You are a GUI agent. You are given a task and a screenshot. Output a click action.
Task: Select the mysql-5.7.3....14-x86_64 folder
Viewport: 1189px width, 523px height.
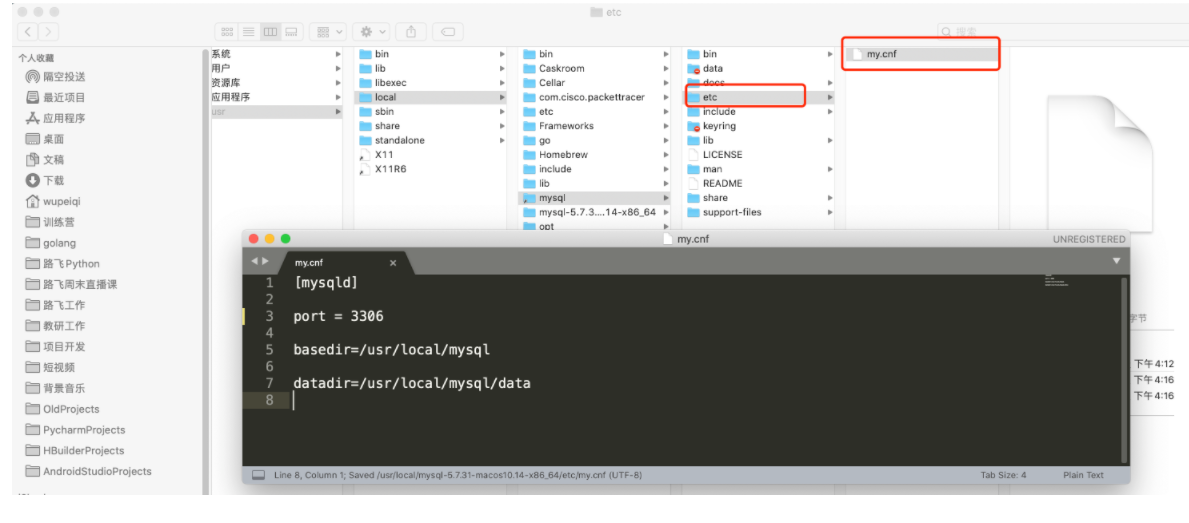(x=595, y=212)
